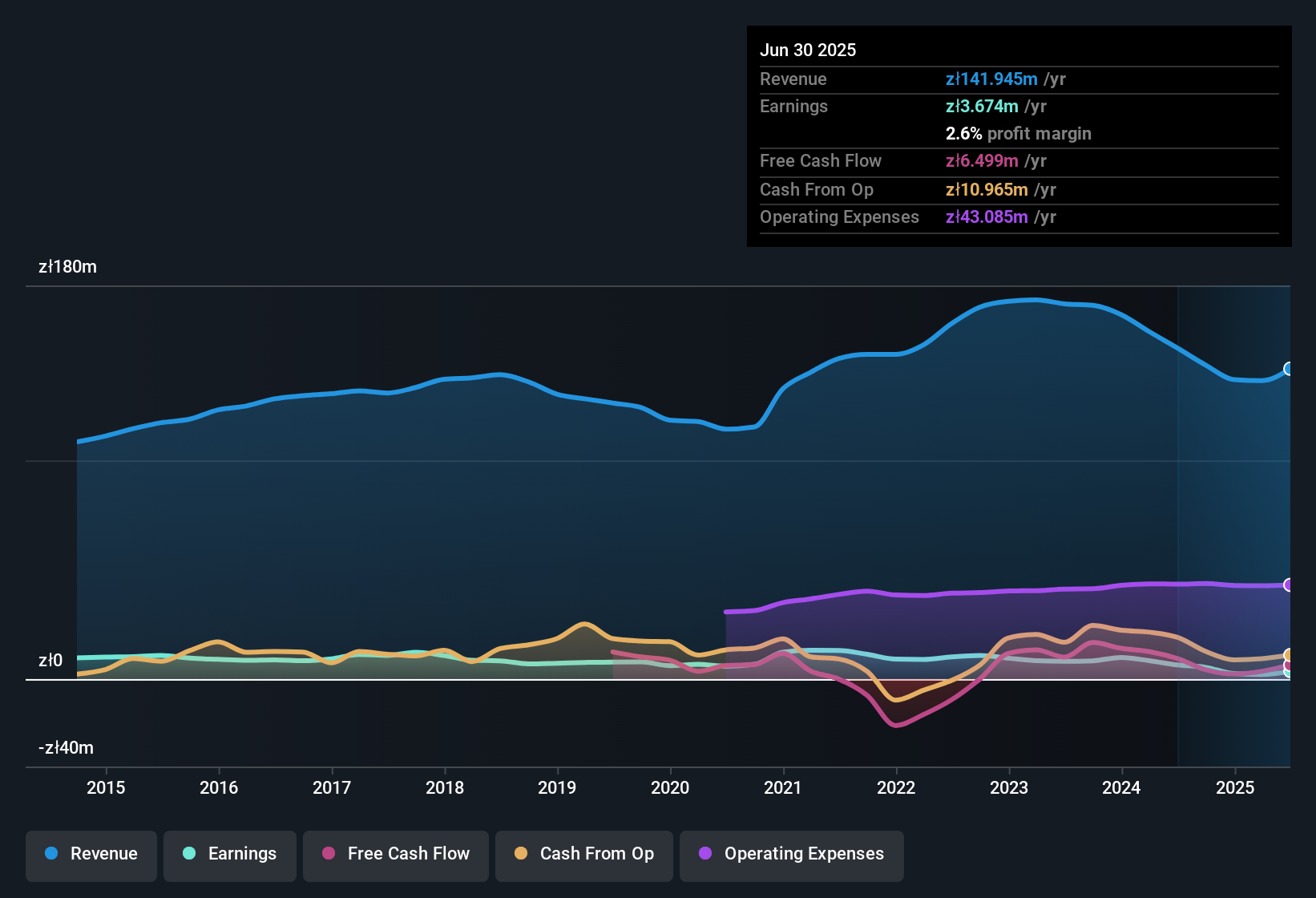Image resolution: width=1316 pixels, height=898 pixels.
Task: Click the Revenue endpoint marker on chart
Action: pyautogui.click(x=1288, y=369)
